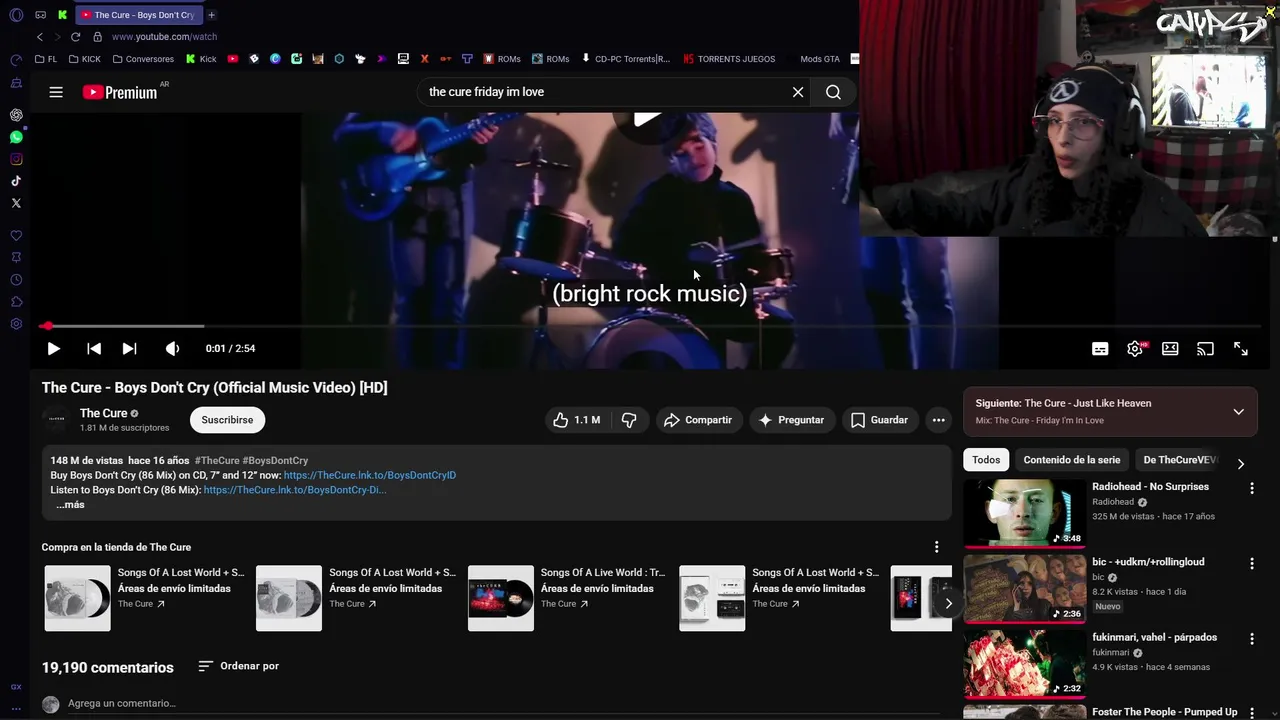Open the BoysDontCry-Di... listen link
This screenshot has width=1280, height=720.
294,490
